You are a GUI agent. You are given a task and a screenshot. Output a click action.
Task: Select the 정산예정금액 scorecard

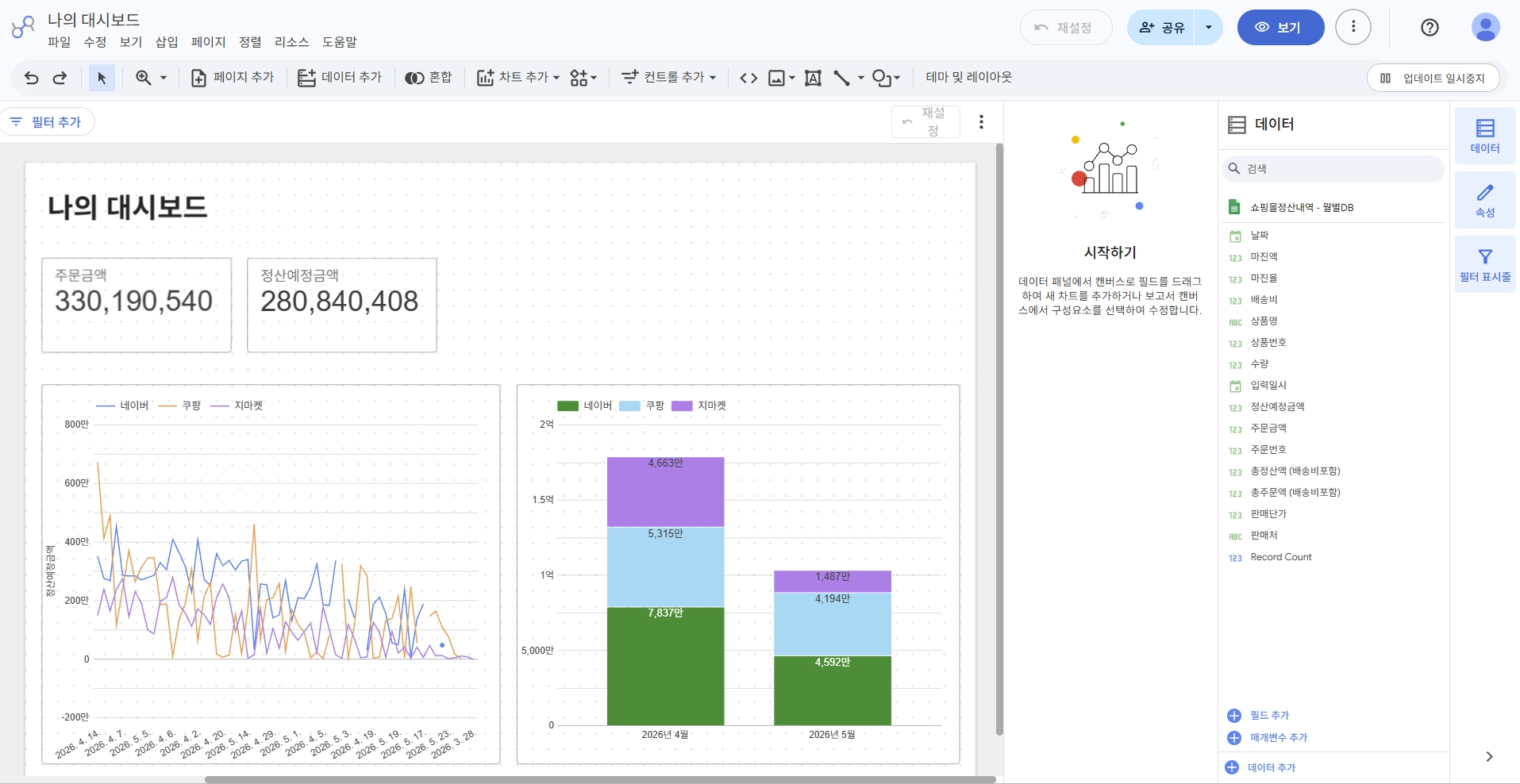pos(342,305)
